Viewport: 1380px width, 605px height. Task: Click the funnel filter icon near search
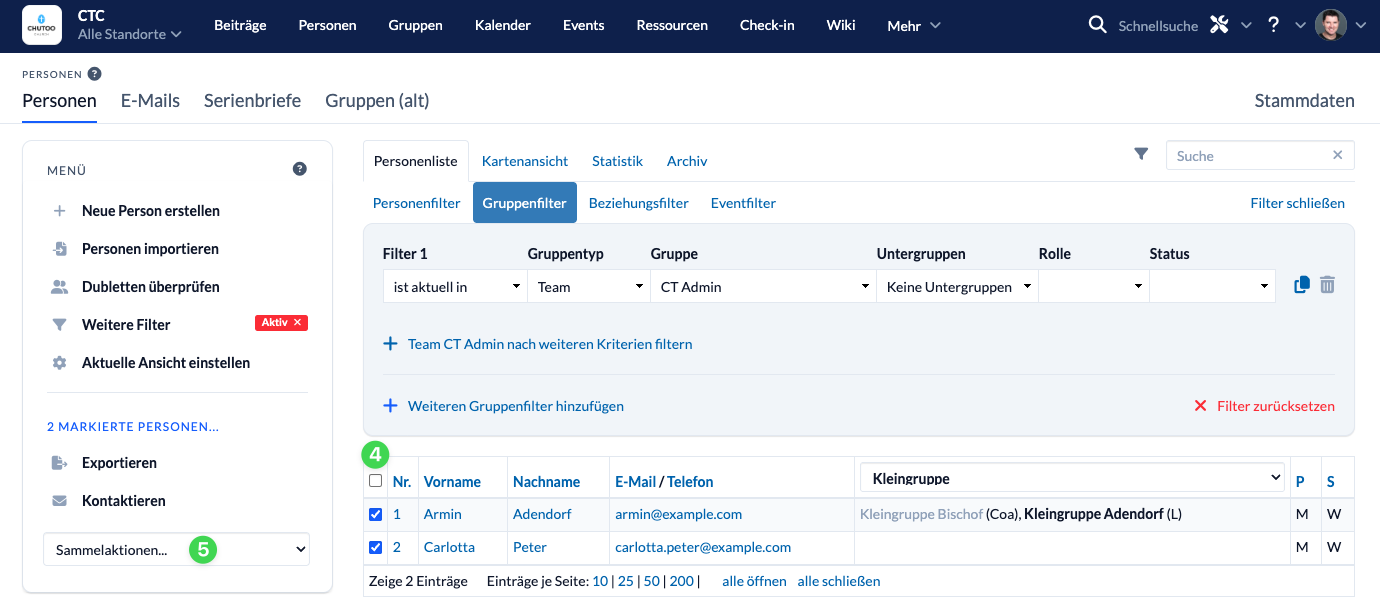click(x=1141, y=154)
